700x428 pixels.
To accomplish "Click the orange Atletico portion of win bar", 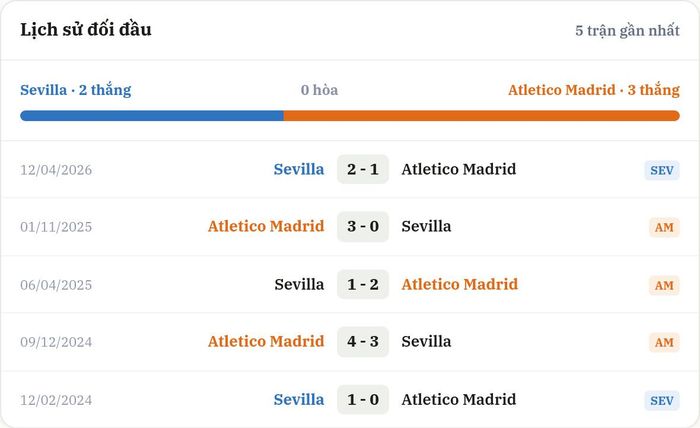I will click(482, 116).
